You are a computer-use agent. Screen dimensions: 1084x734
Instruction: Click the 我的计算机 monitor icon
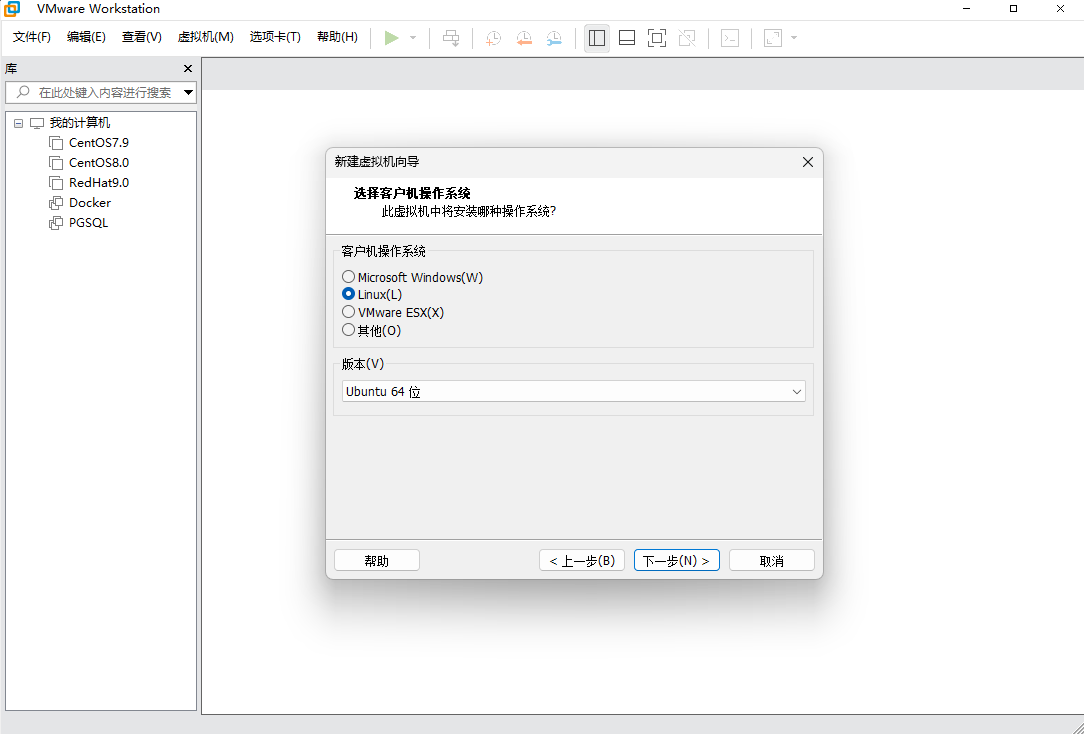coord(37,124)
